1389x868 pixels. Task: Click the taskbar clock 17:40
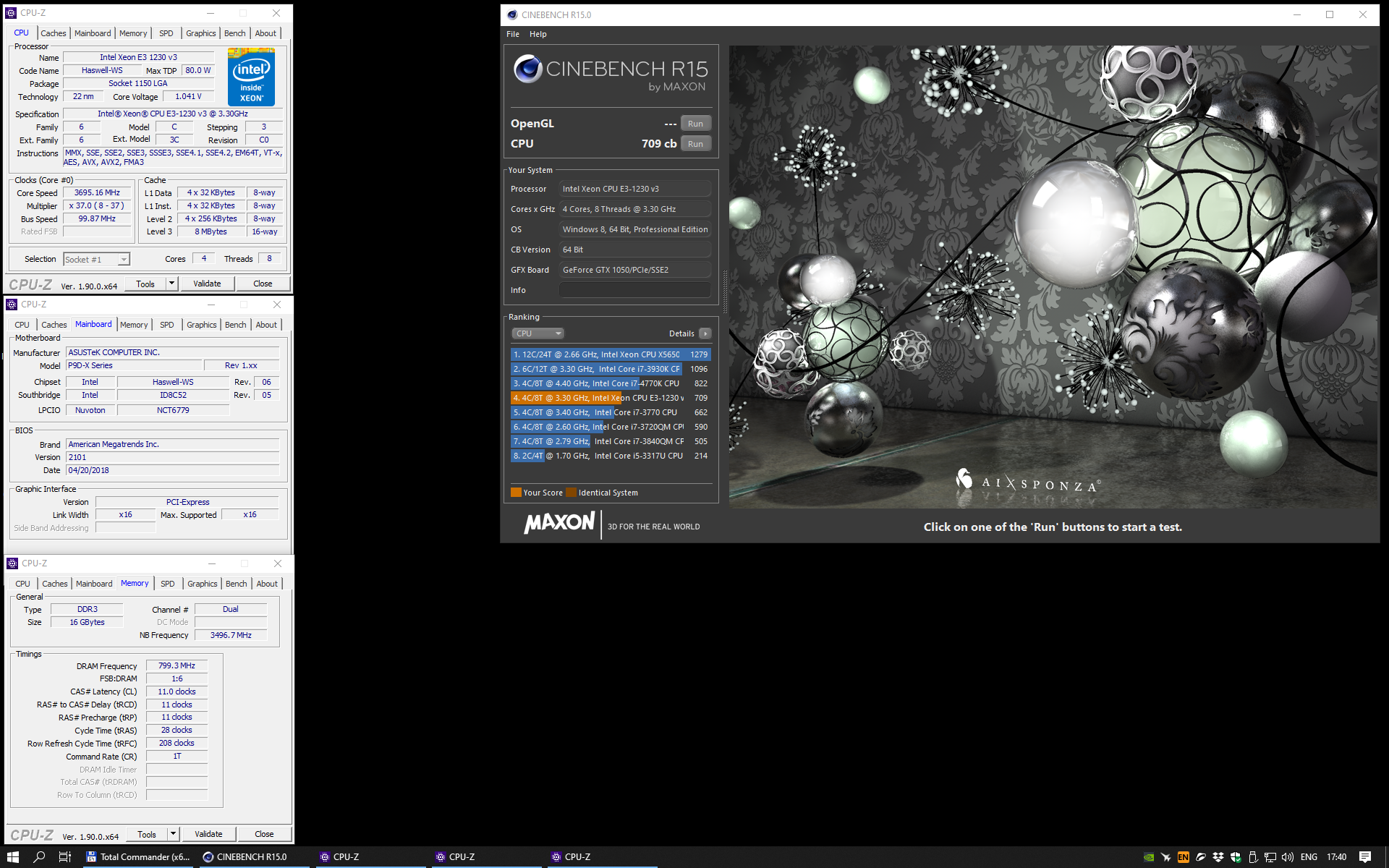click(x=1337, y=857)
